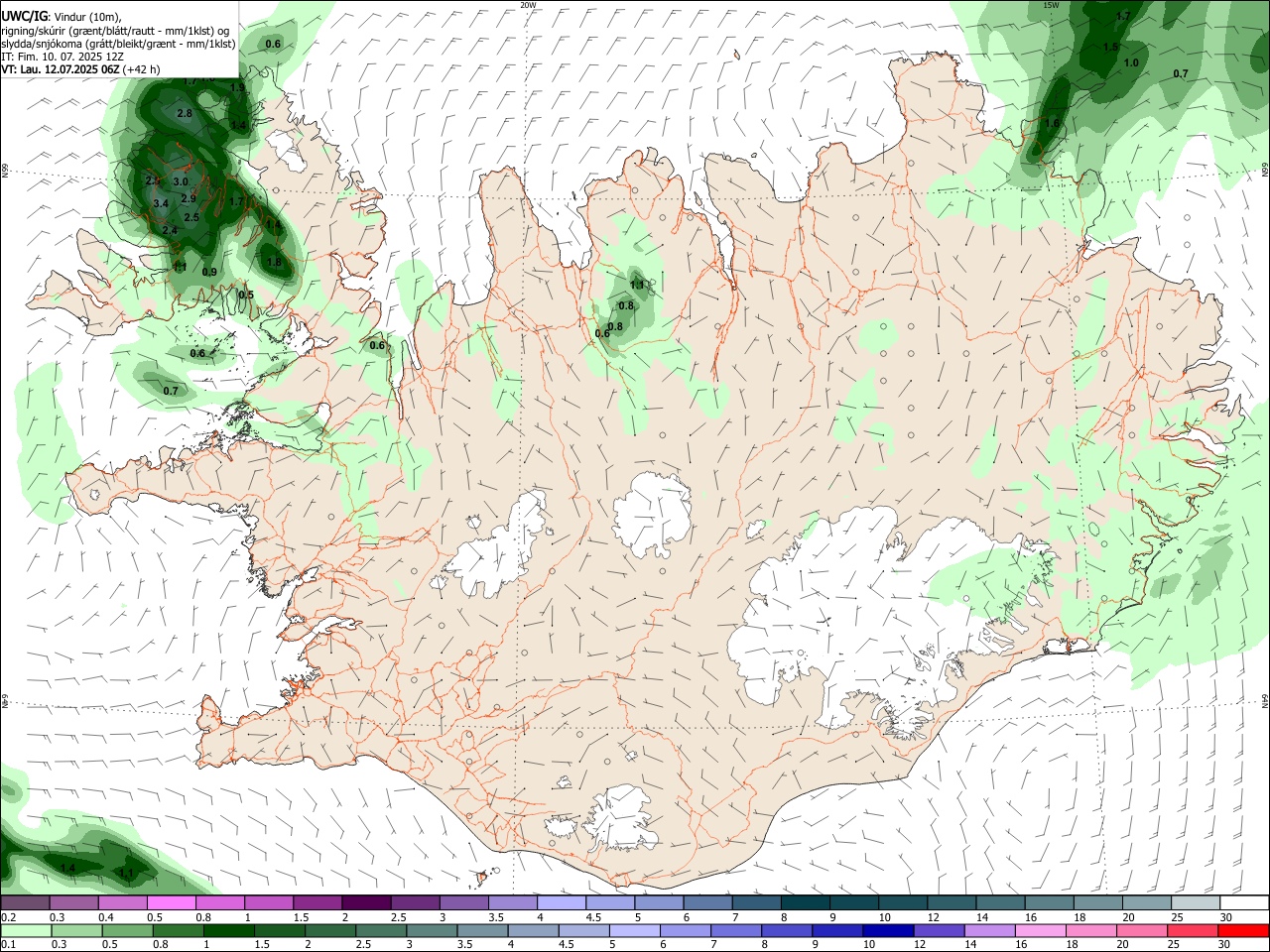
Task: Click the 0.5 value on the map
Action: click(x=246, y=295)
